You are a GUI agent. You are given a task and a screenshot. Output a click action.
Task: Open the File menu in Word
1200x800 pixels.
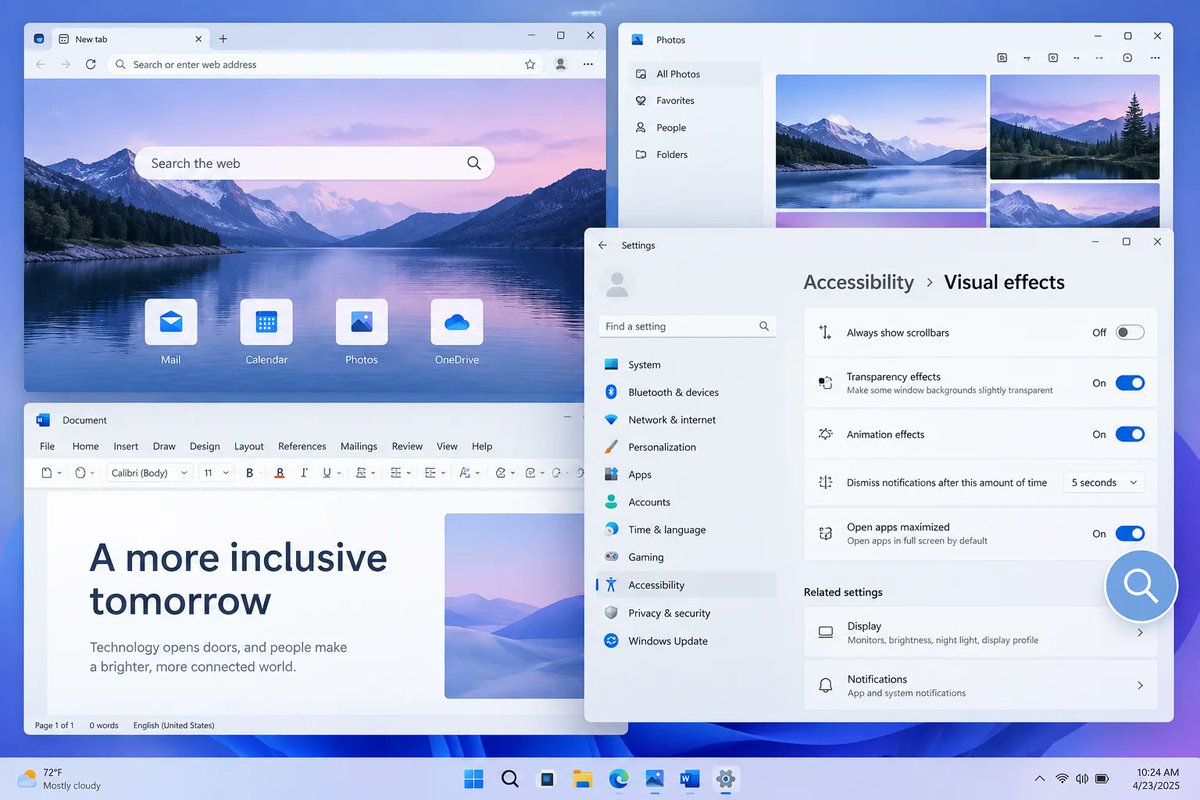[x=47, y=446]
